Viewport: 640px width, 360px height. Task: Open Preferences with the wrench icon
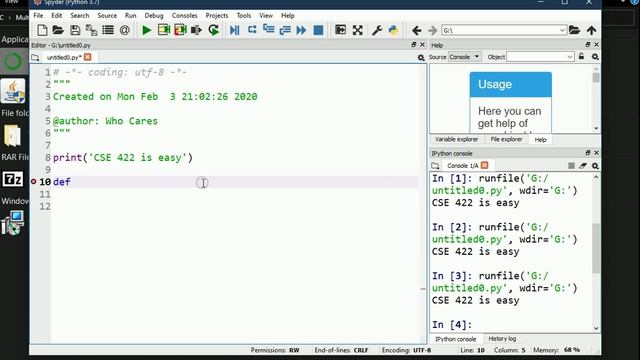click(x=377, y=30)
